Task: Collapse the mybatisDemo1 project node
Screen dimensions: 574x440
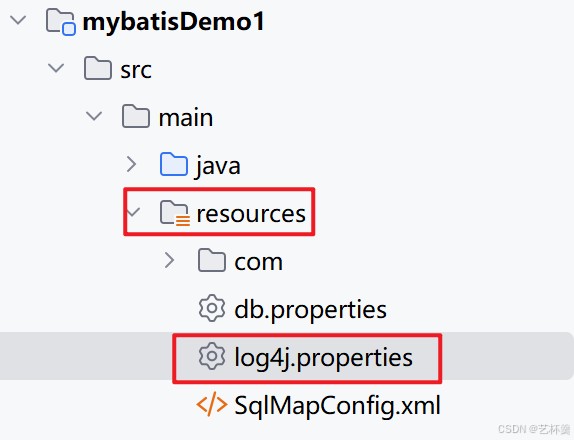Action: 18,20
